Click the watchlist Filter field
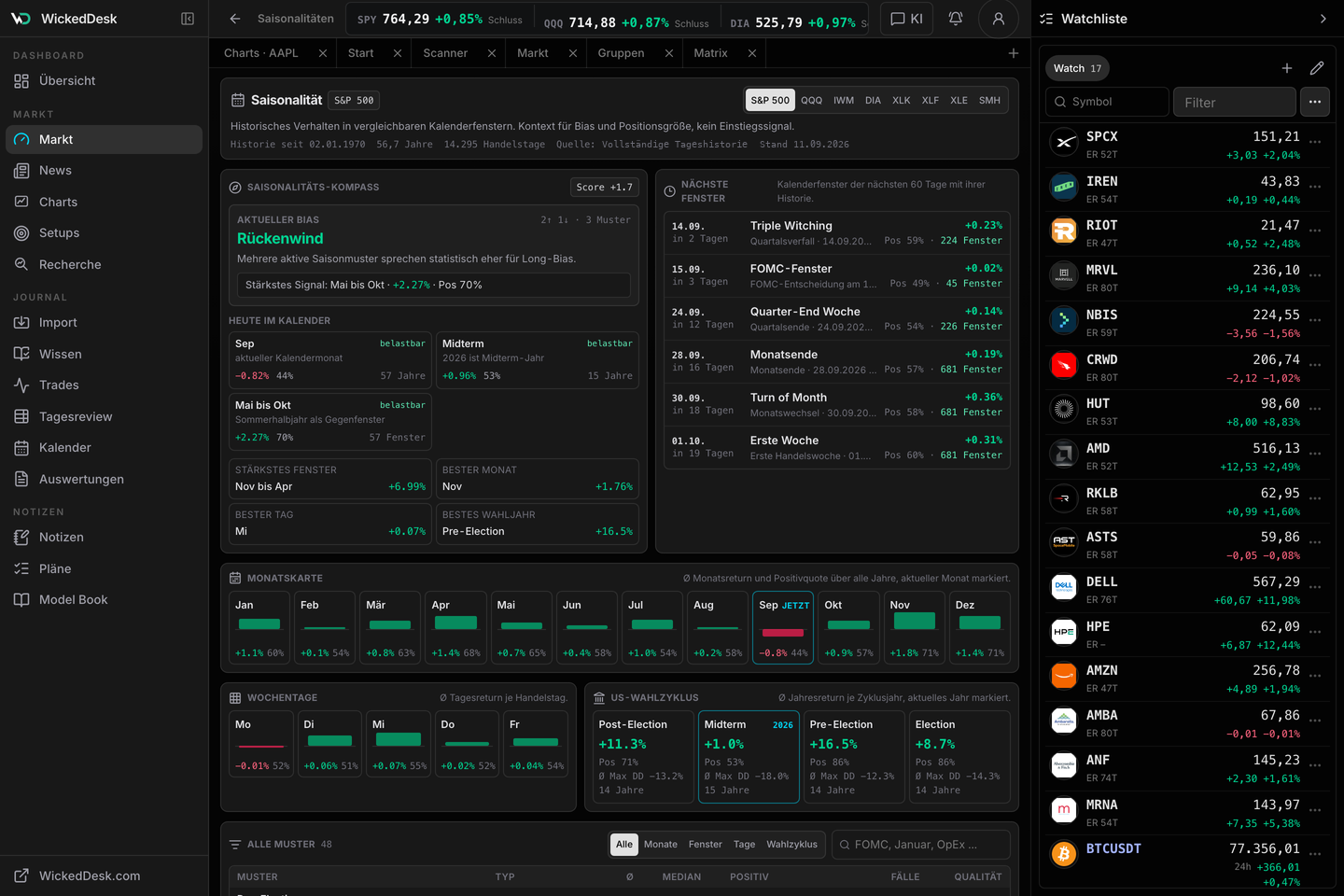 coord(1234,102)
